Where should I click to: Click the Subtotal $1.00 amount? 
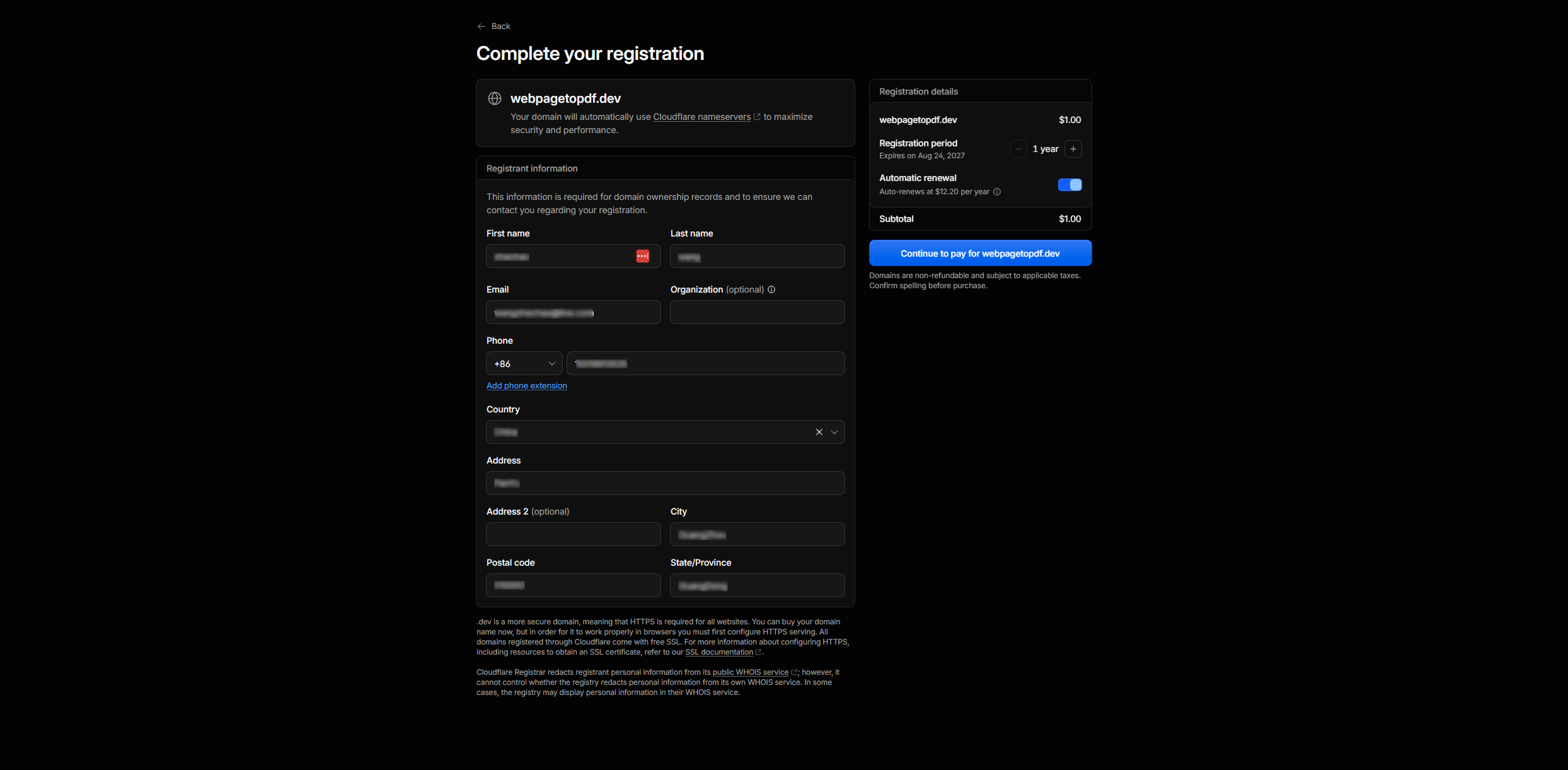(x=1069, y=219)
